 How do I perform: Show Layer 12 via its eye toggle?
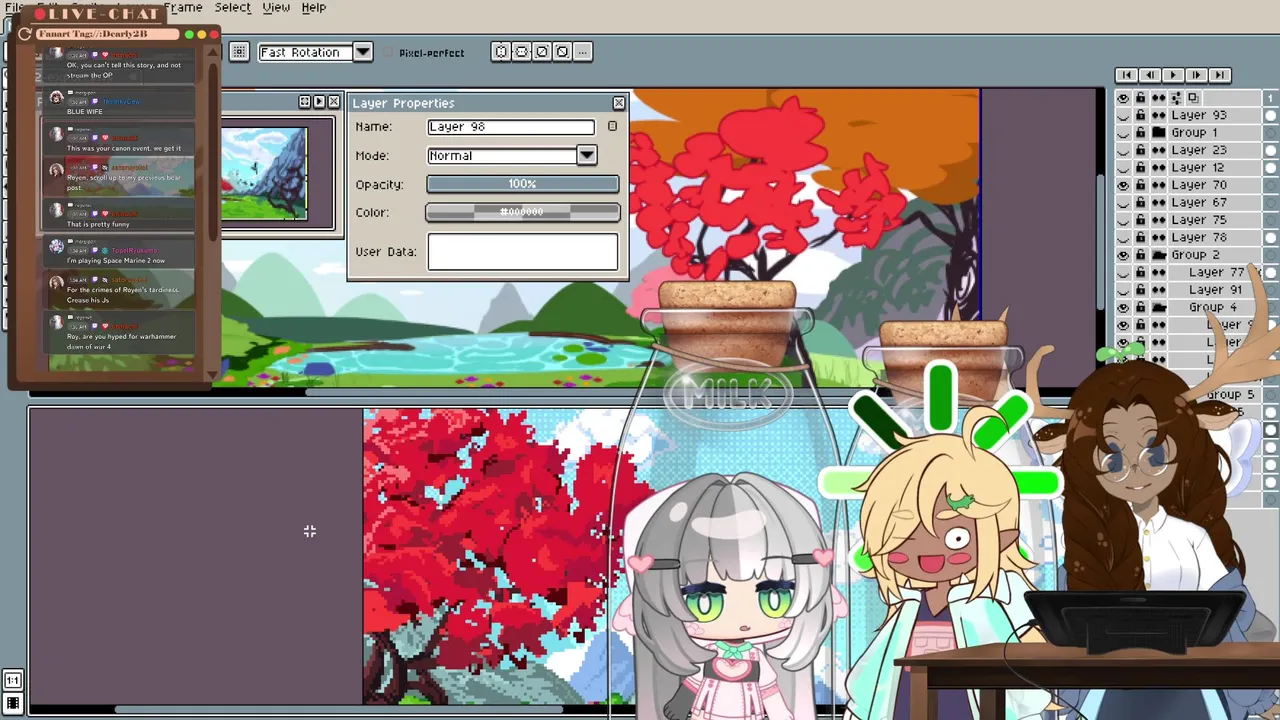(1123, 168)
